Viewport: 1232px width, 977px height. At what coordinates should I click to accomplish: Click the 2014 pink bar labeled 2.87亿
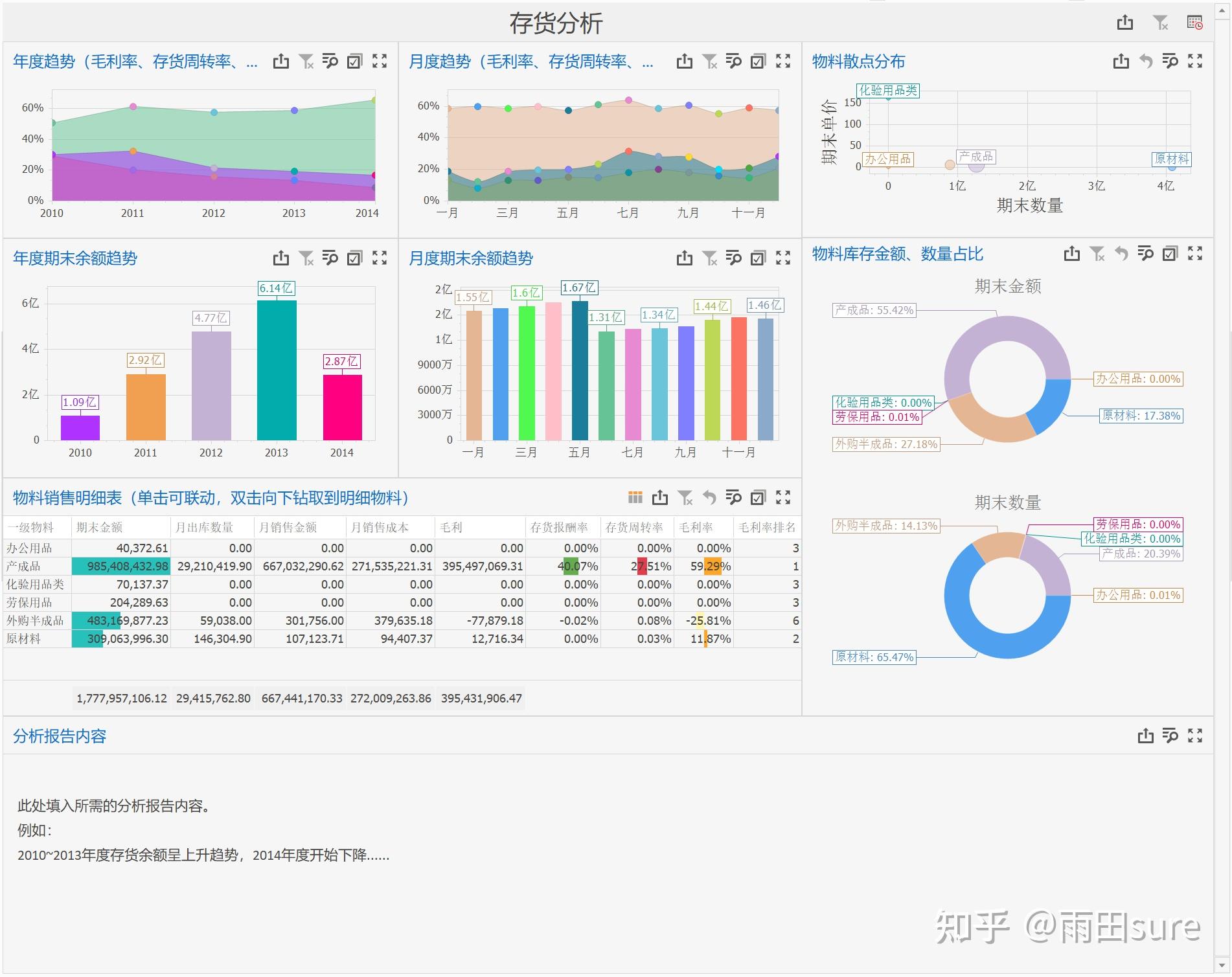[x=343, y=407]
